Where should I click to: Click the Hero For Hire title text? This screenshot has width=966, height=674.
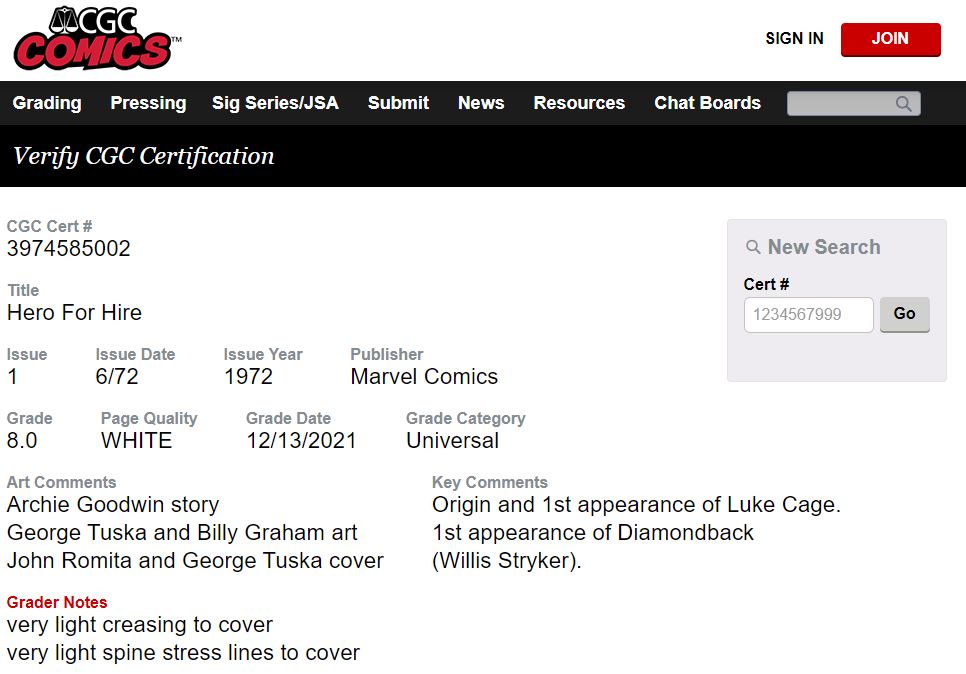(74, 312)
